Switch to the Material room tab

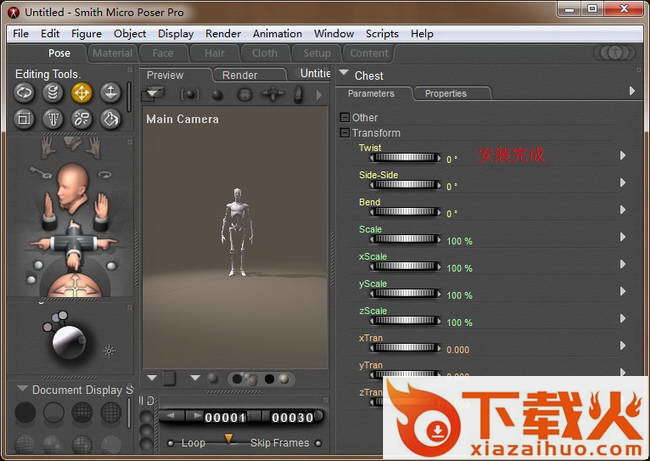[112, 53]
